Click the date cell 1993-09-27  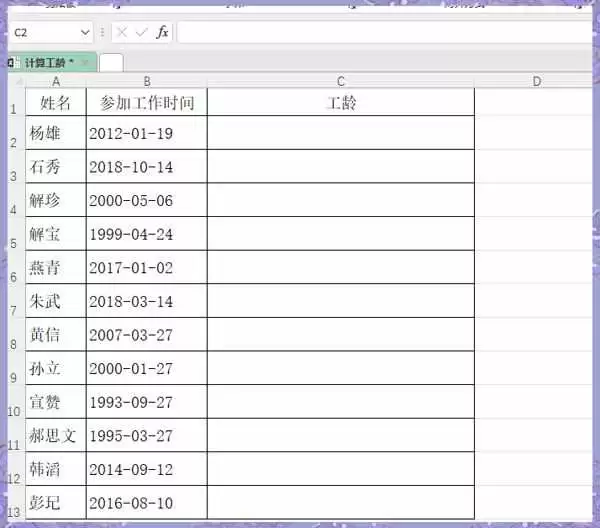147,402
